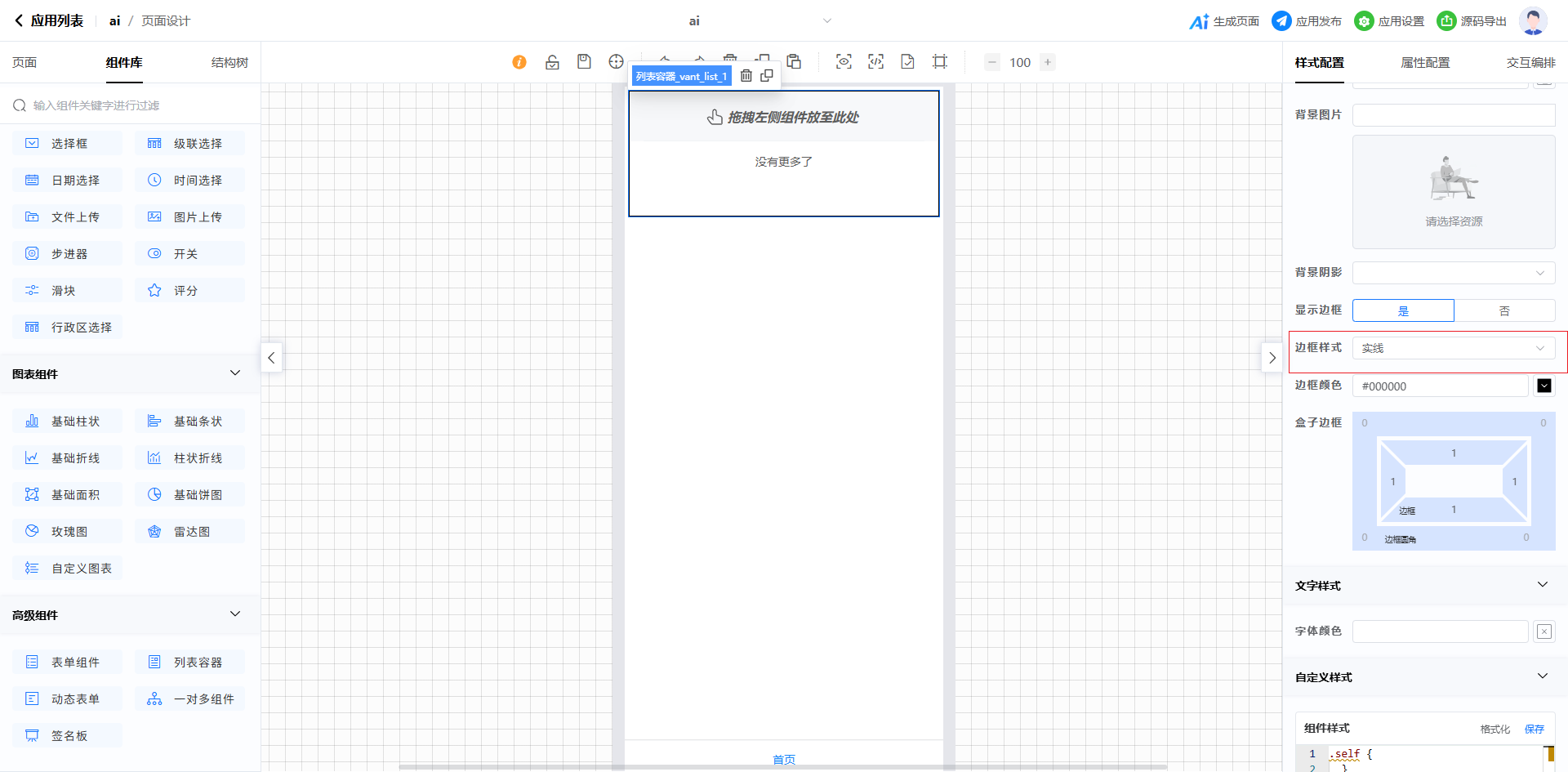Click the code view icon in toolbar
The image size is (1568, 772).
point(875,62)
